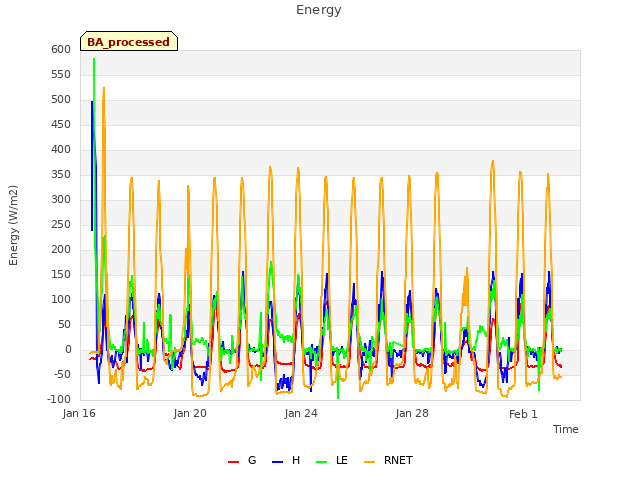
Task: Click the Energy chart title
Action: click(x=319, y=10)
